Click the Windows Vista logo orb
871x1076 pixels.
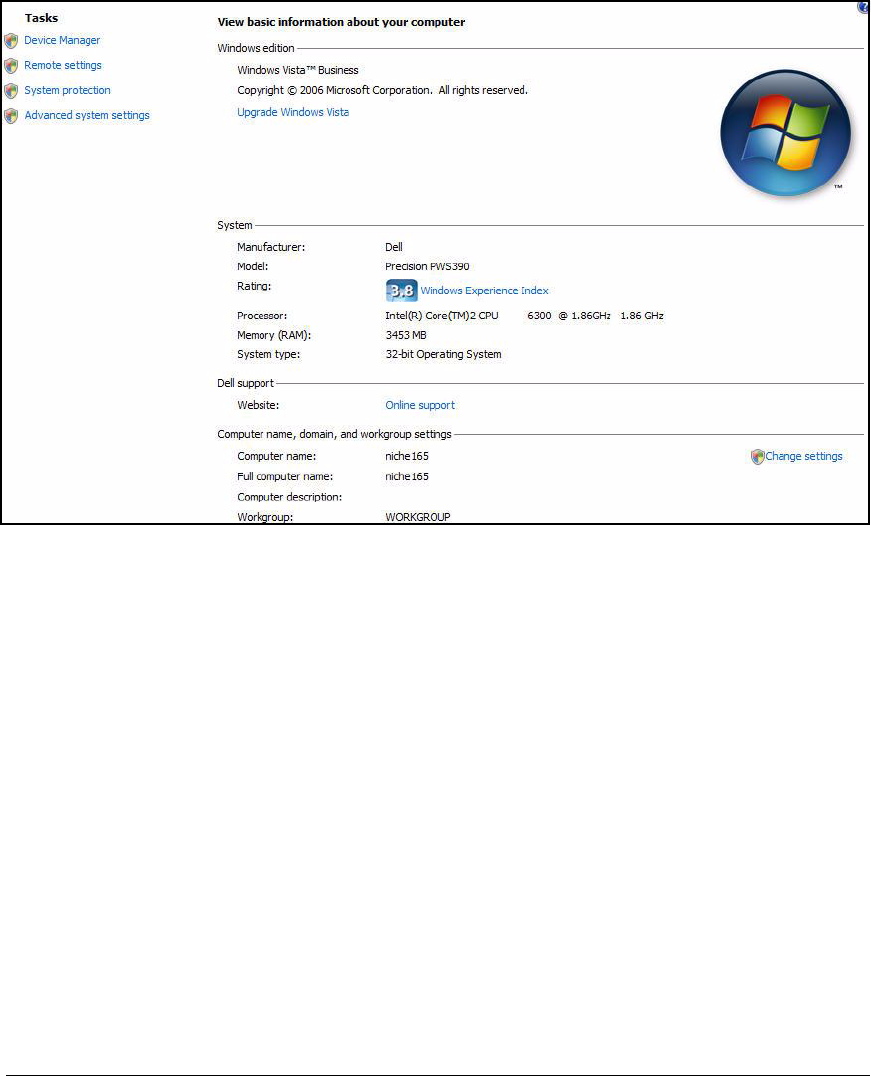point(785,134)
